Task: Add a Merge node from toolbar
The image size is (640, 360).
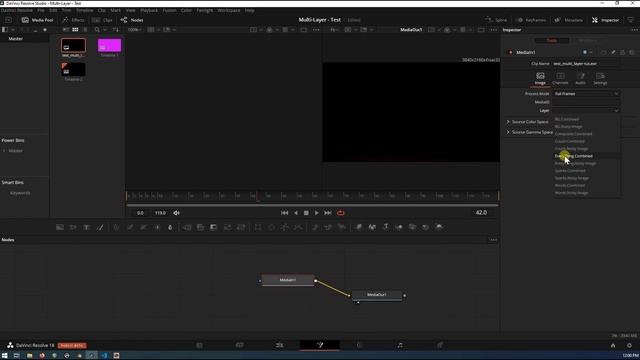Action: 187,227
